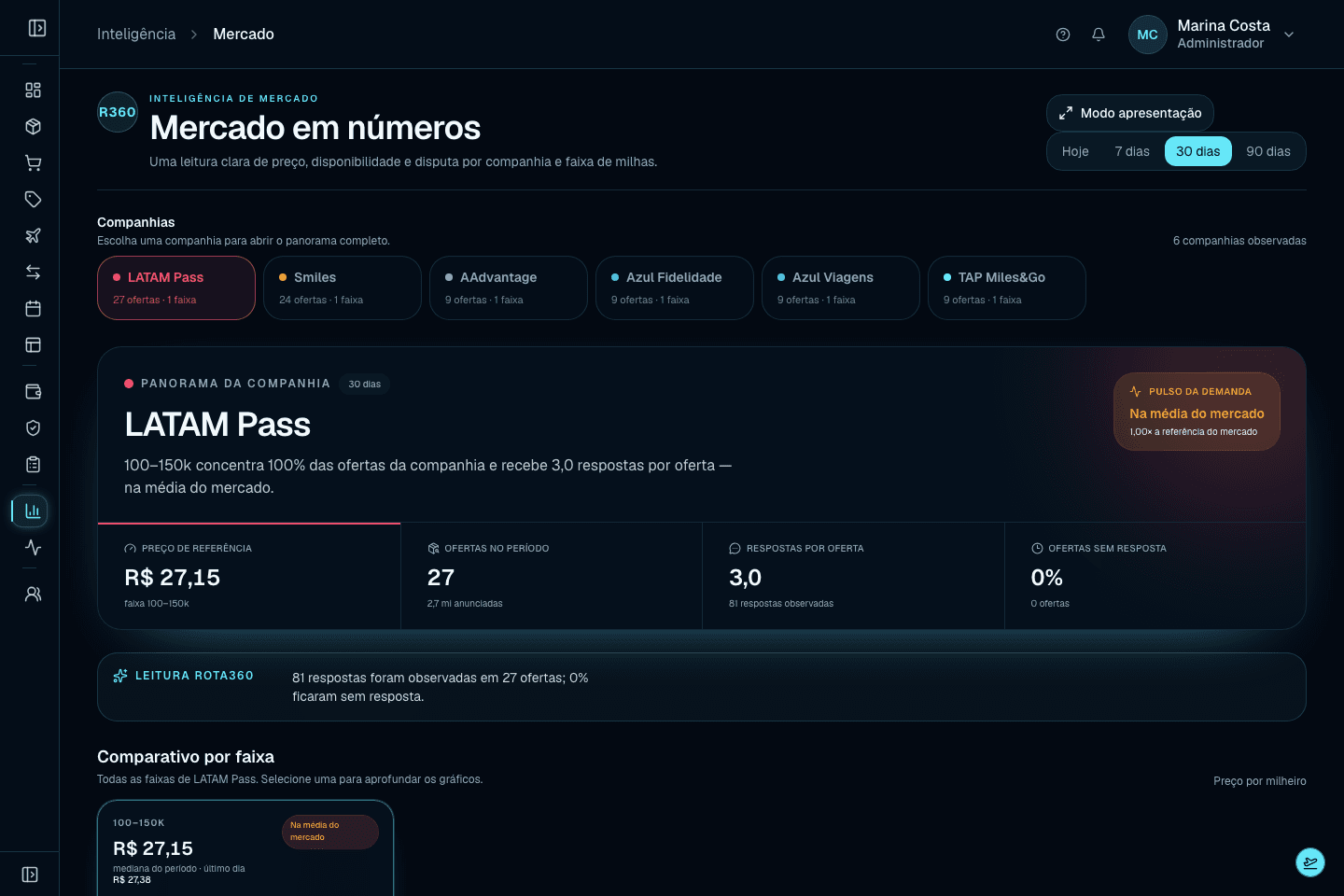Open the shopping cart icon in sidebar

point(33,163)
